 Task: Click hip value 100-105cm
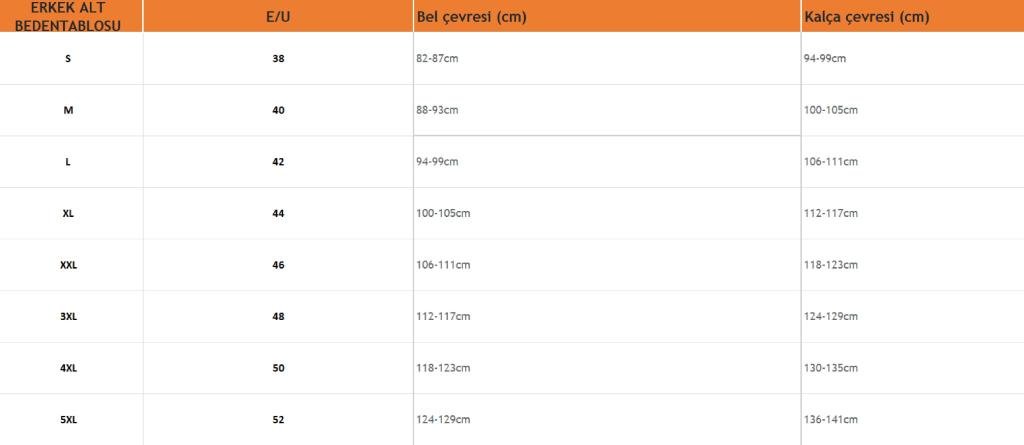[x=831, y=110]
